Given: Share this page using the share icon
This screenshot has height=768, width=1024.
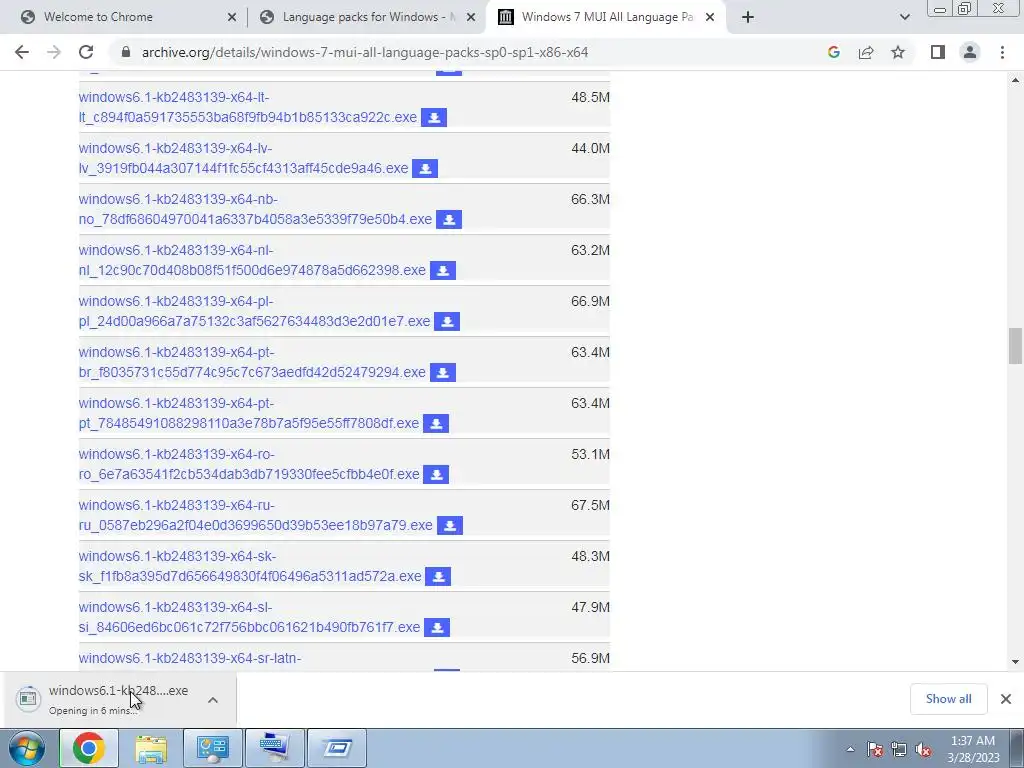Looking at the screenshot, I should coord(866,52).
